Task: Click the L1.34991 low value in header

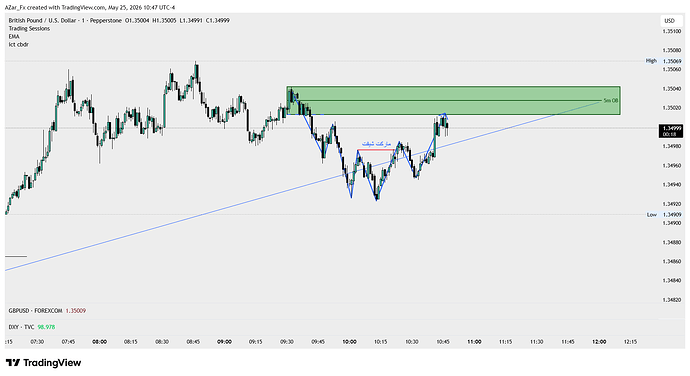Action: coord(191,21)
